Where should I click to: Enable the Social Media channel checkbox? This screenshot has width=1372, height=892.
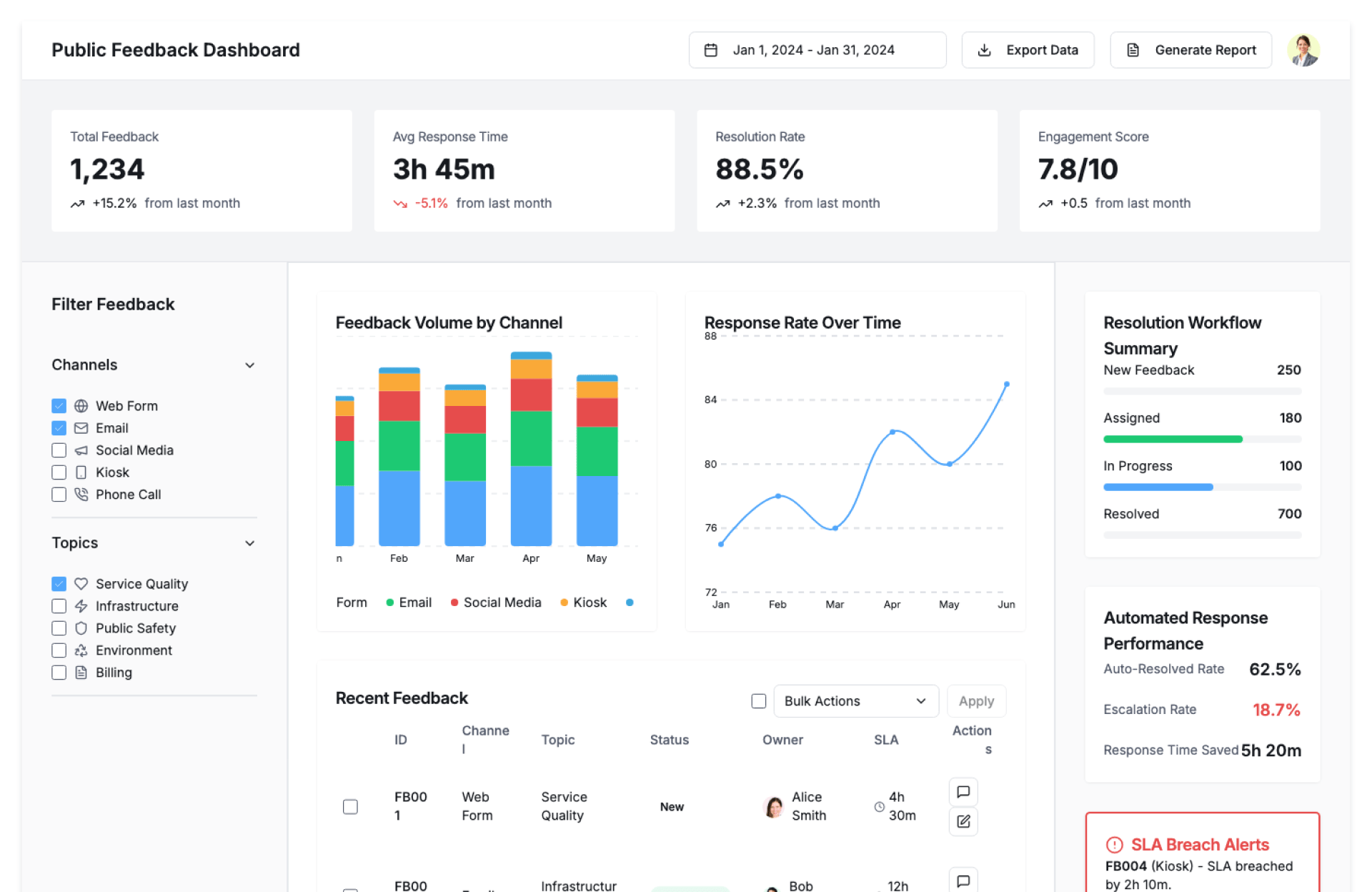click(x=59, y=450)
